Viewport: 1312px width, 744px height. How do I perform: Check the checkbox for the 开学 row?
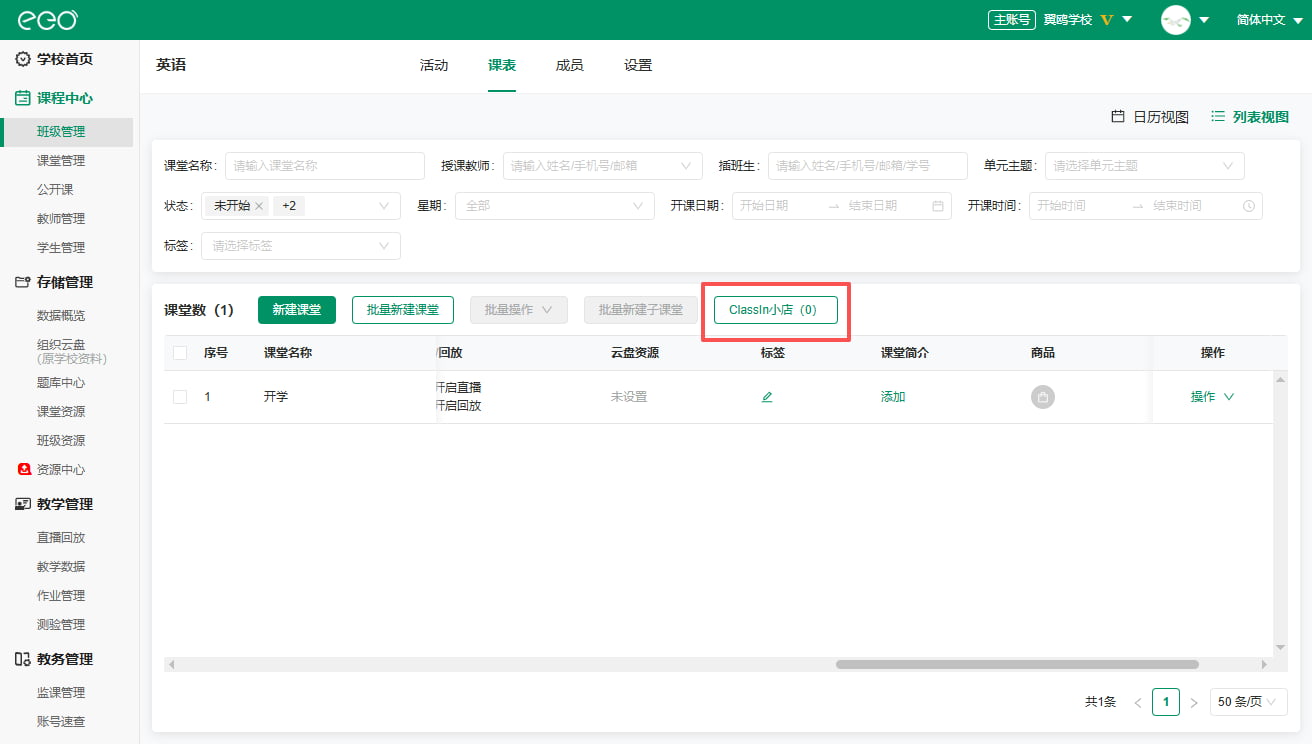(180, 397)
